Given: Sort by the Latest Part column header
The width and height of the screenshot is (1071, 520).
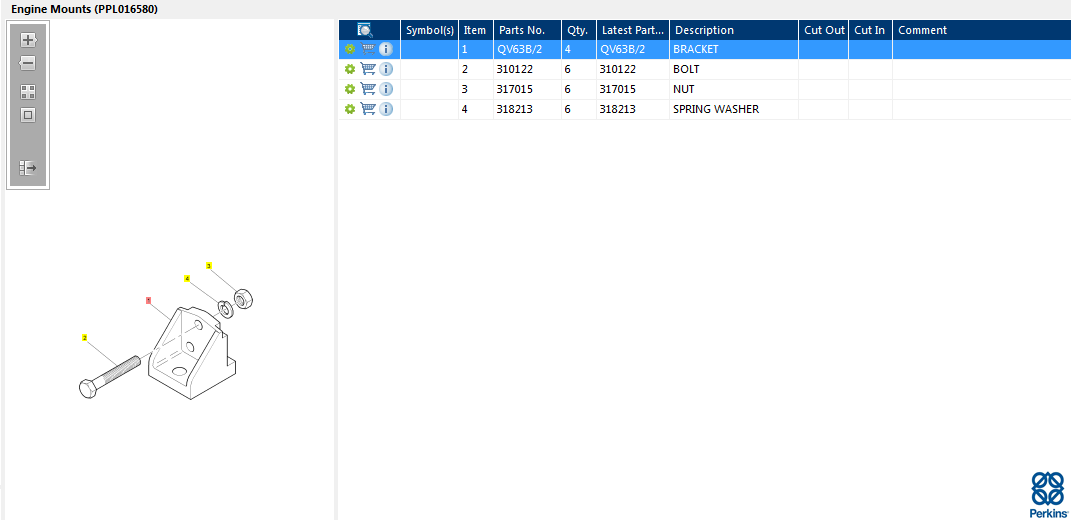Looking at the screenshot, I should coord(632,30).
